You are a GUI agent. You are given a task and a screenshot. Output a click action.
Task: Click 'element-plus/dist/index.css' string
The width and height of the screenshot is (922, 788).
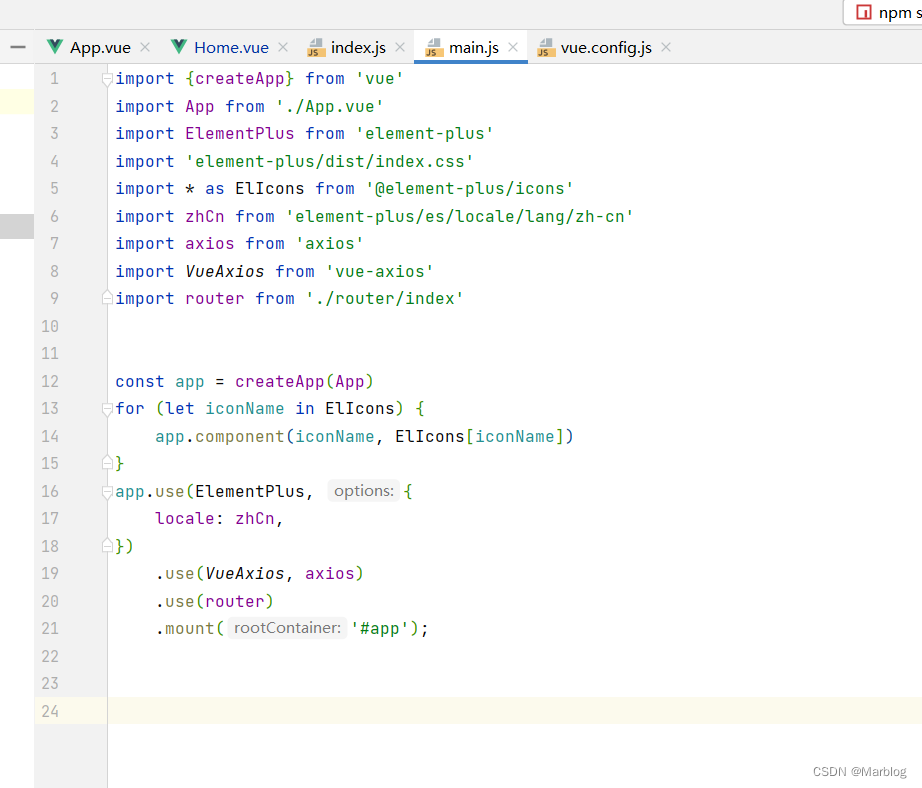tap(330, 161)
